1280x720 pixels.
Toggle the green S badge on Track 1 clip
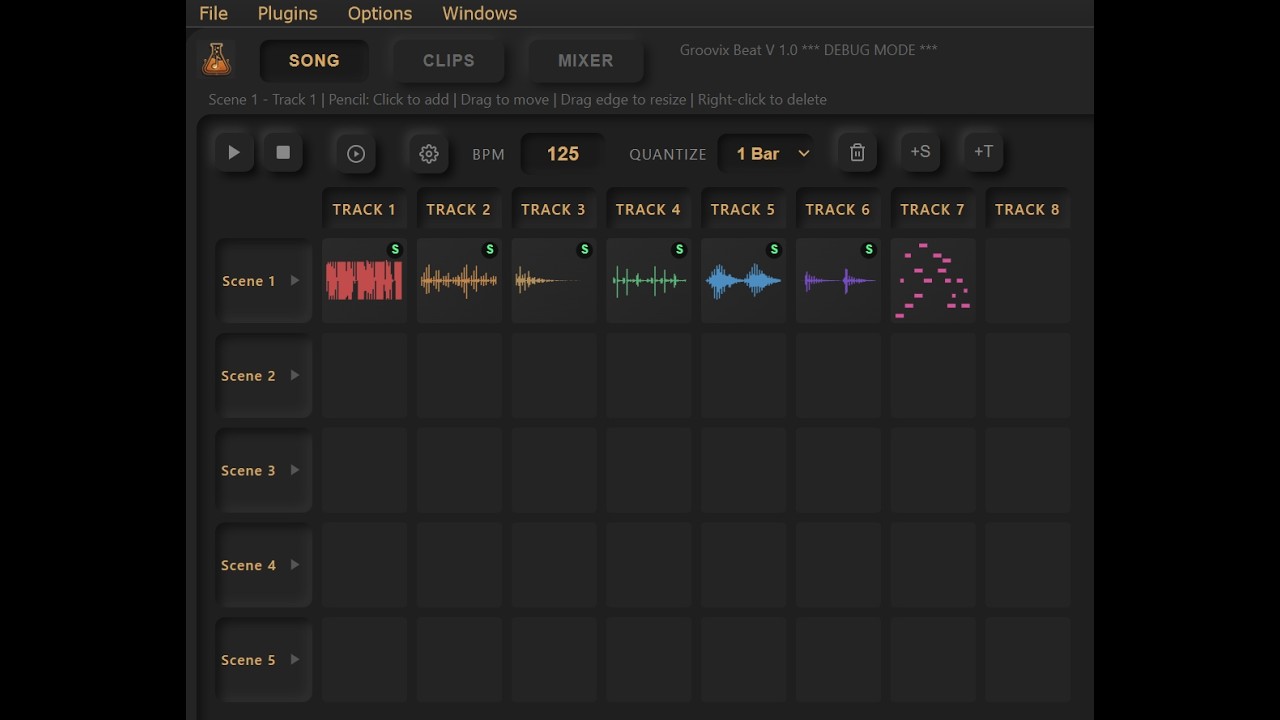pyautogui.click(x=395, y=249)
